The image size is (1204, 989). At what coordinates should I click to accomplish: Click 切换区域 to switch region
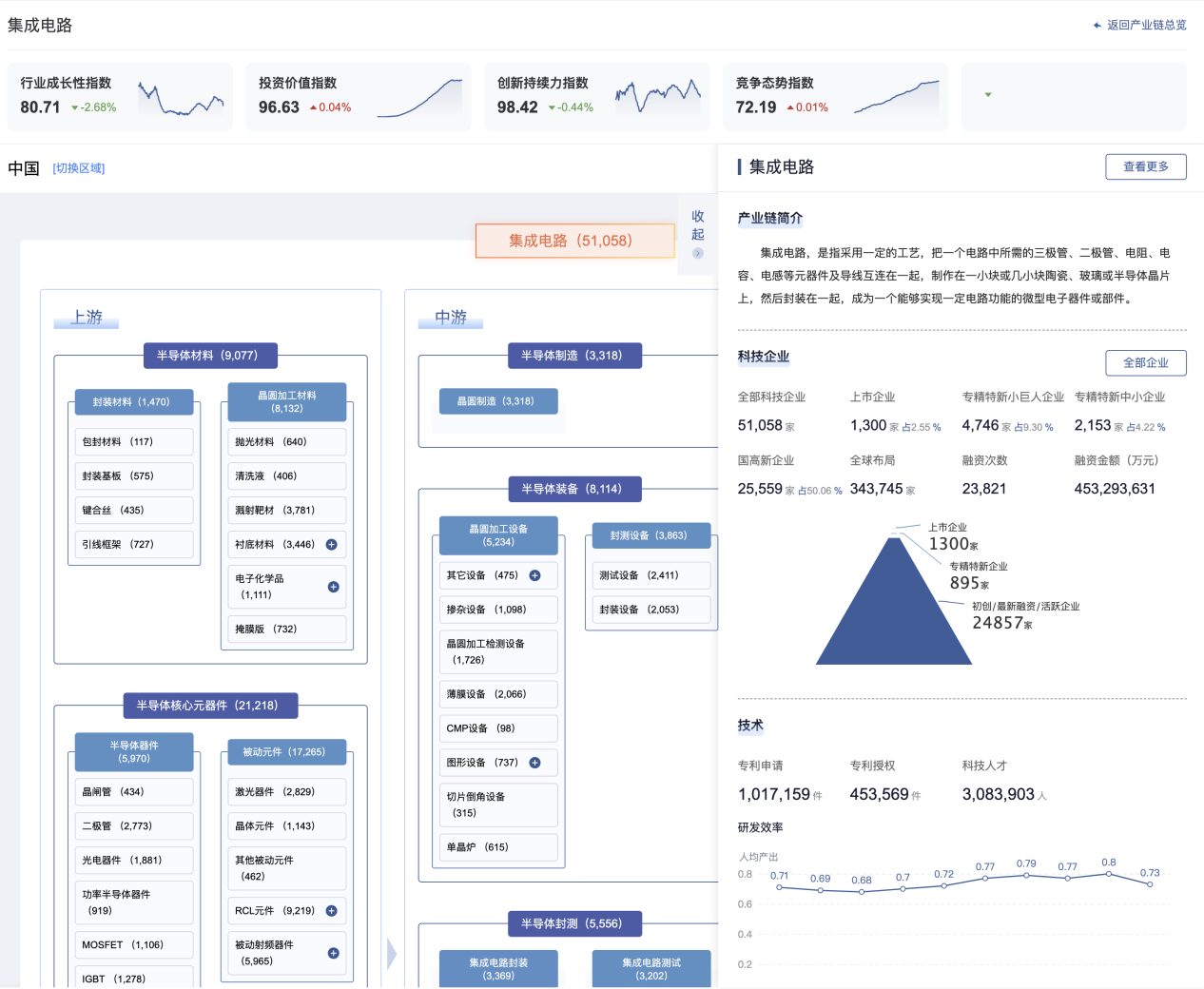pyautogui.click(x=79, y=168)
